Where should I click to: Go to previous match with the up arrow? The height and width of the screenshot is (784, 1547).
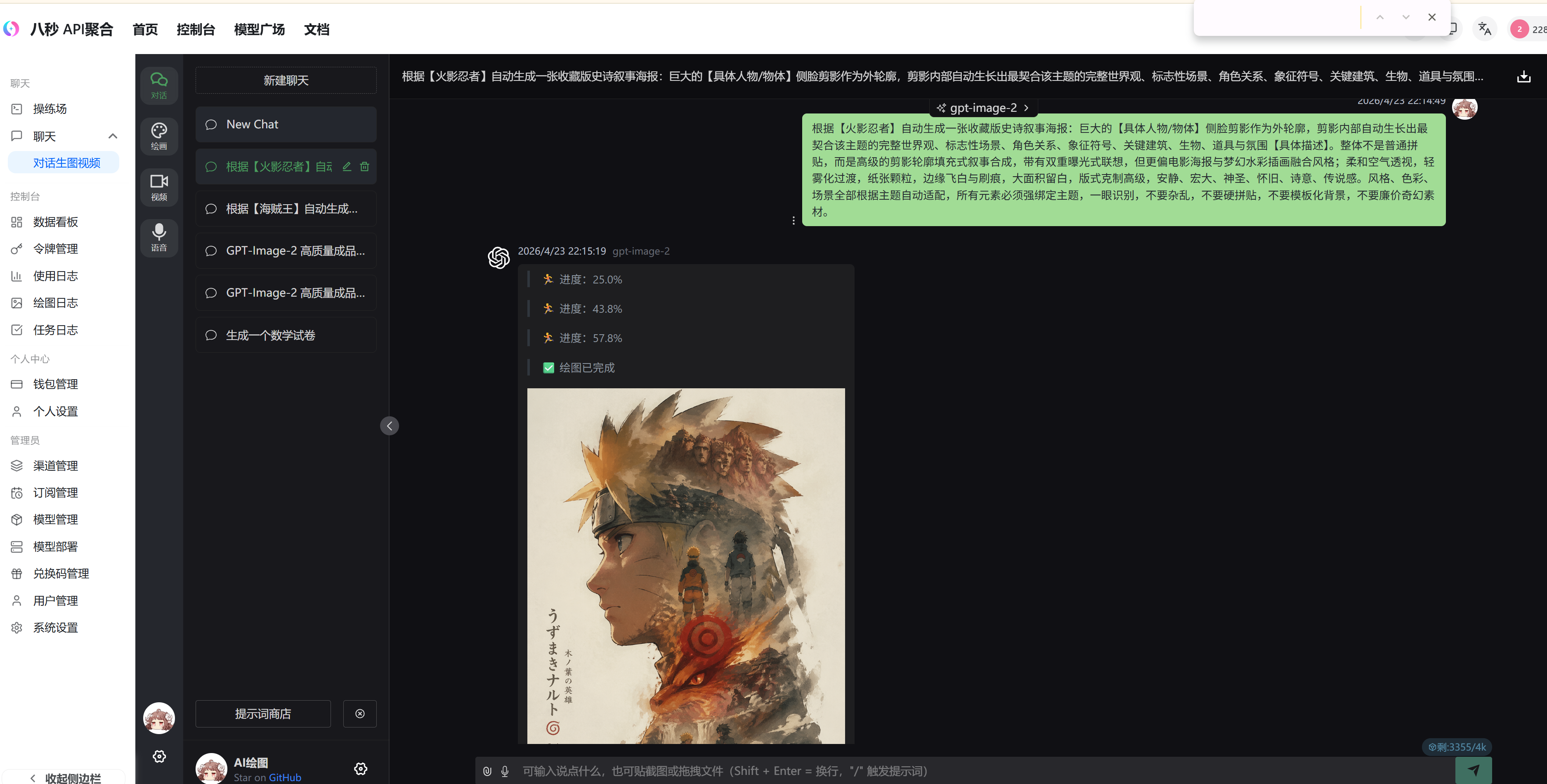(1380, 17)
